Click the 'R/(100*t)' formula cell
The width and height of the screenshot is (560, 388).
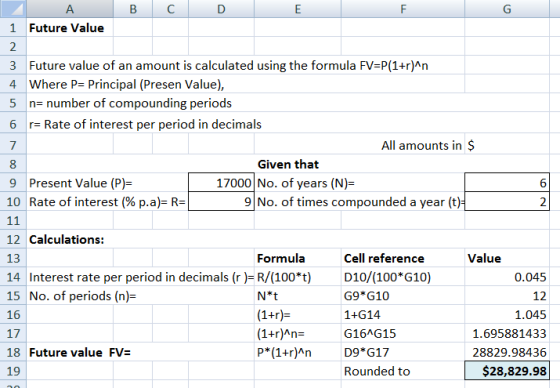[284, 277]
